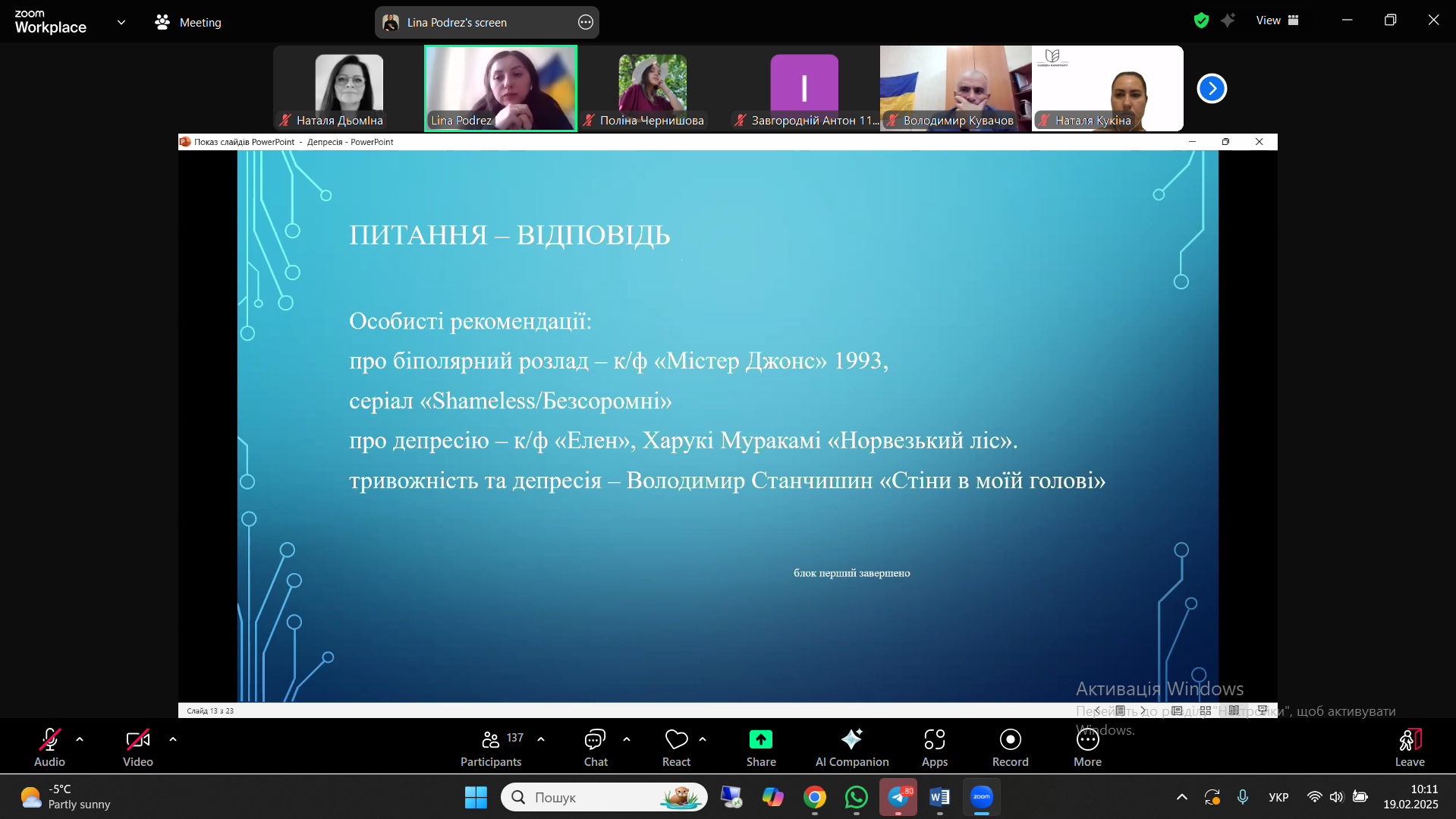Click the PowerPoint icon in the shared window title

point(184,142)
